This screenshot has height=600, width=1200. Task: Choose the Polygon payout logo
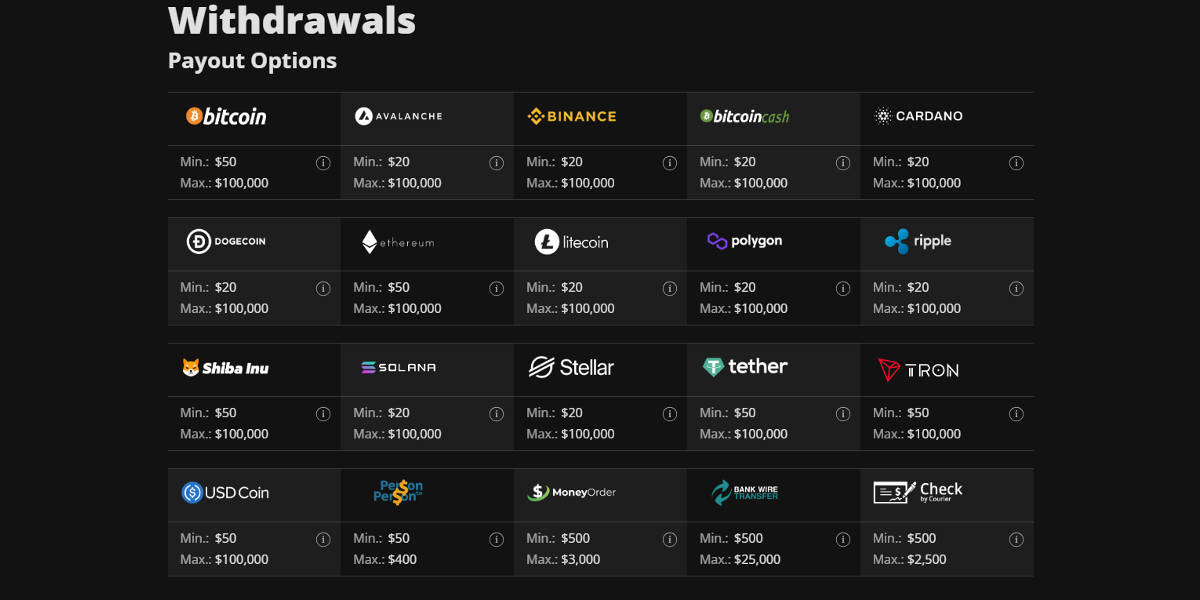(x=745, y=241)
